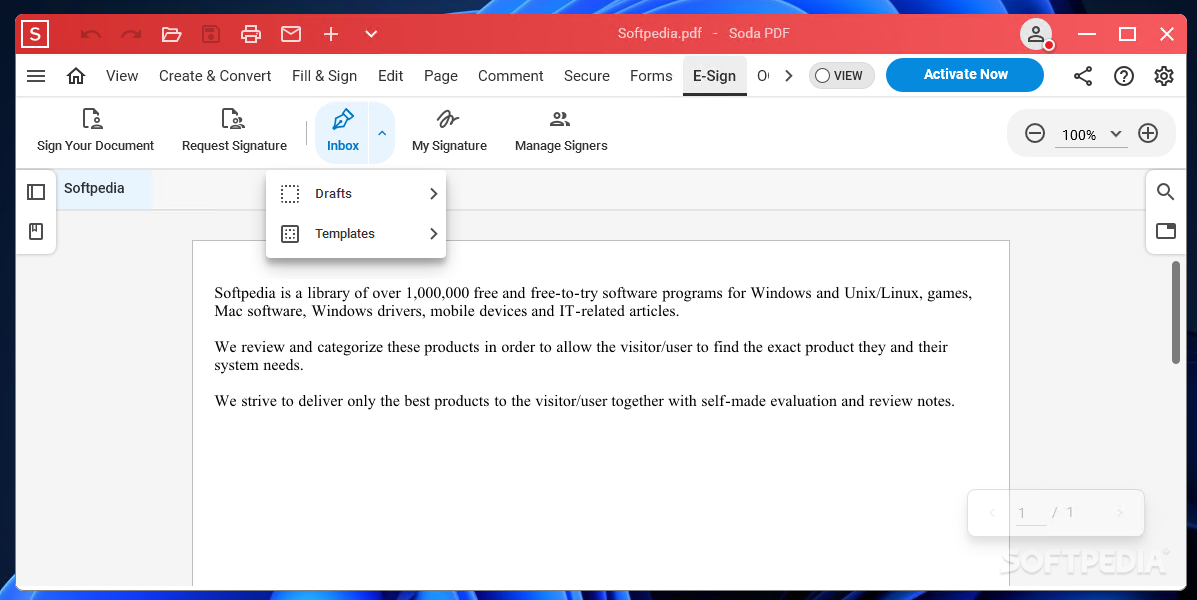Save the document with the disk icon

(211, 34)
